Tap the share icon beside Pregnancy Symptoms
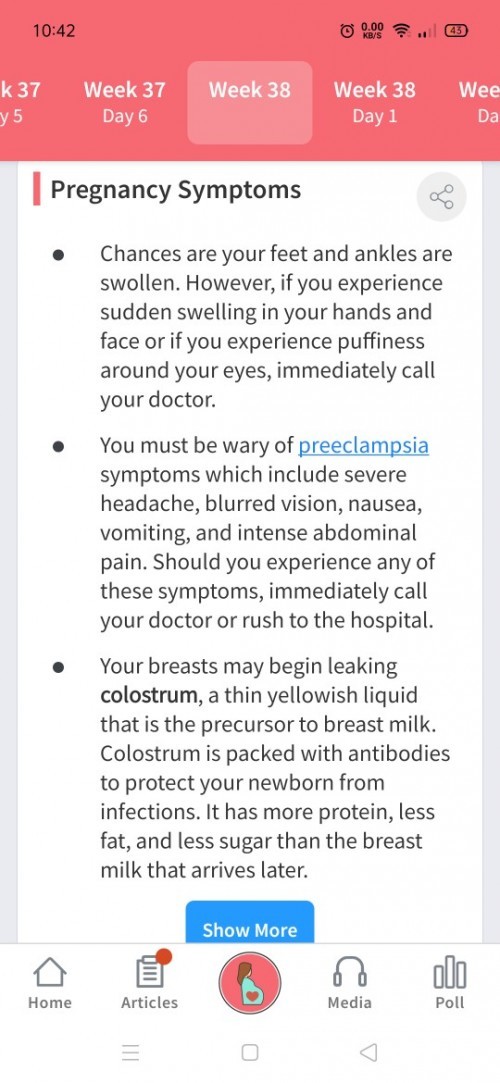Screen dimensions: 500x1083 (x=441, y=197)
